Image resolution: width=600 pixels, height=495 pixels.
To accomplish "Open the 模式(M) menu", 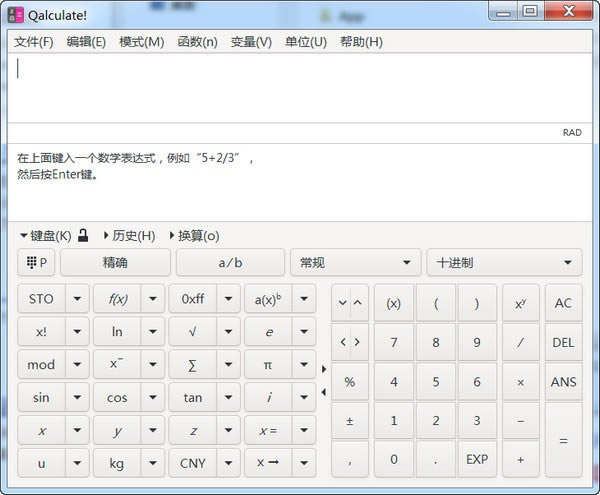I will click(x=142, y=42).
